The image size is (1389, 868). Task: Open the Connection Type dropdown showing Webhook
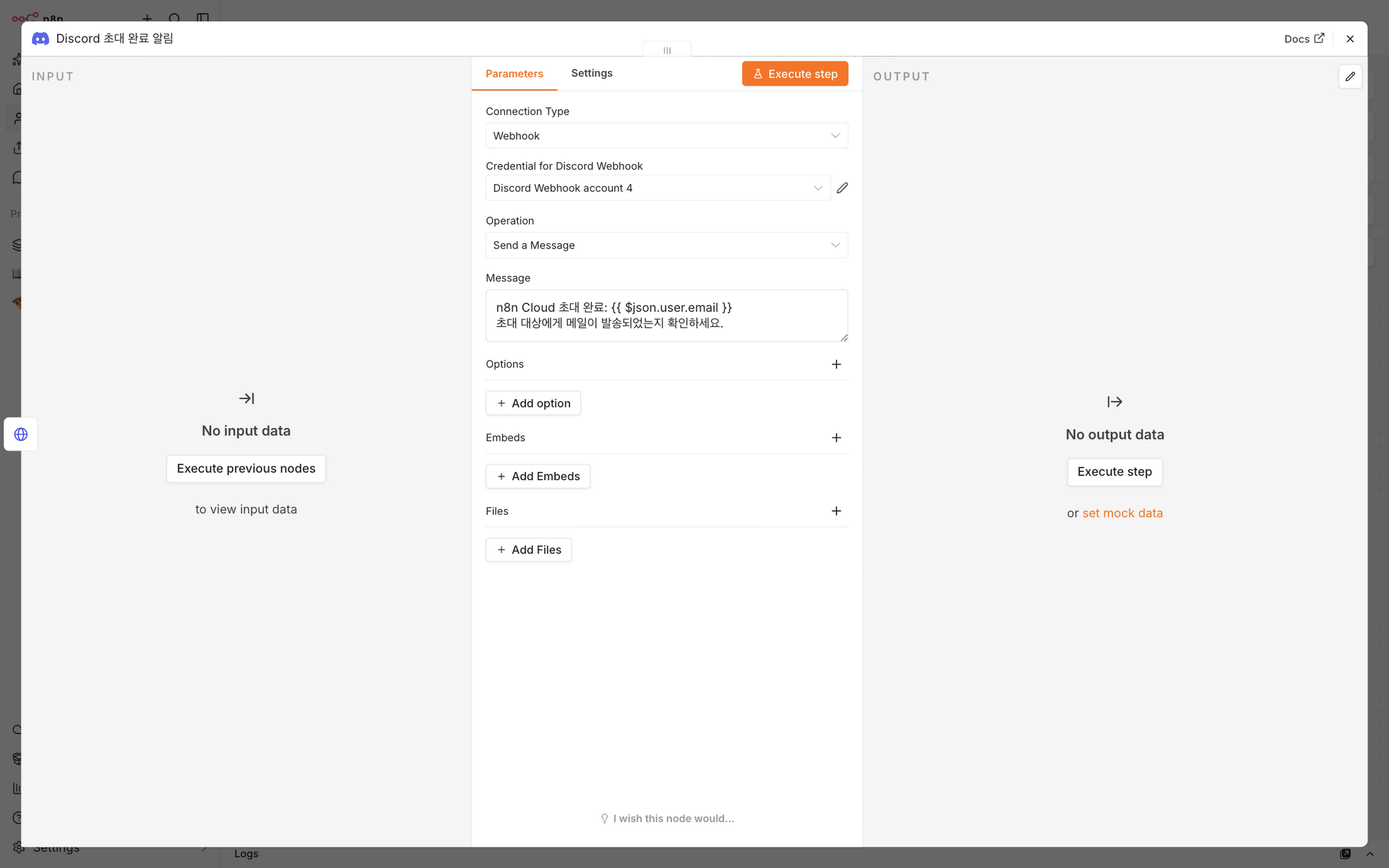coord(667,136)
